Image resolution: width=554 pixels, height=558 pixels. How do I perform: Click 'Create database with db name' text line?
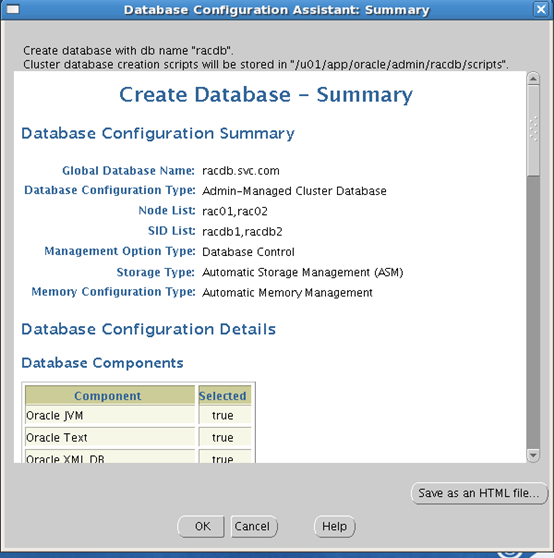[128, 51]
